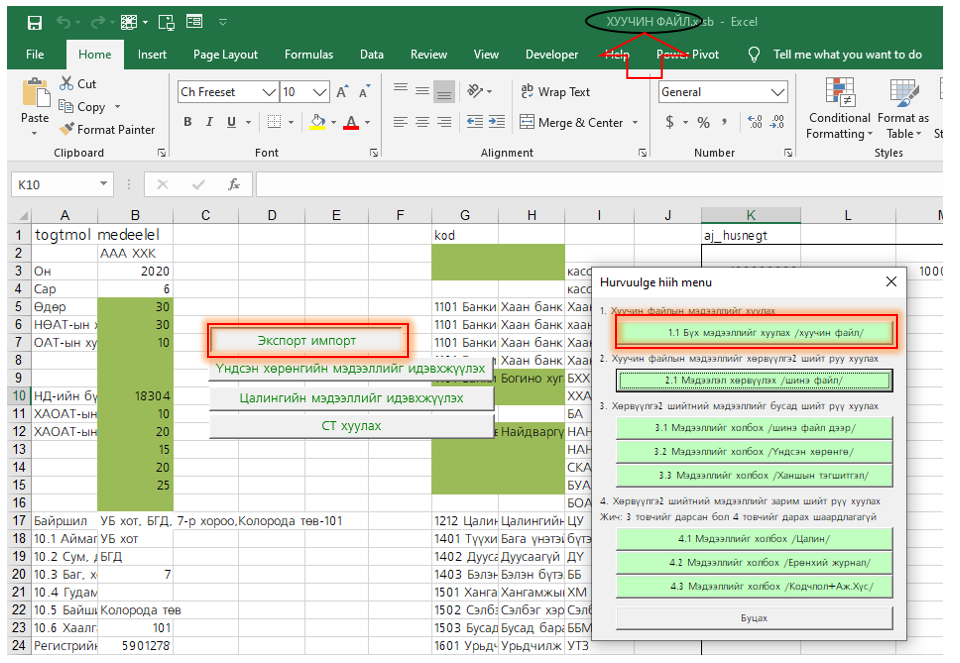The height and width of the screenshot is (663, 960).
Task: Click the Save icon in the title bar
Action: tap(35, 22)
